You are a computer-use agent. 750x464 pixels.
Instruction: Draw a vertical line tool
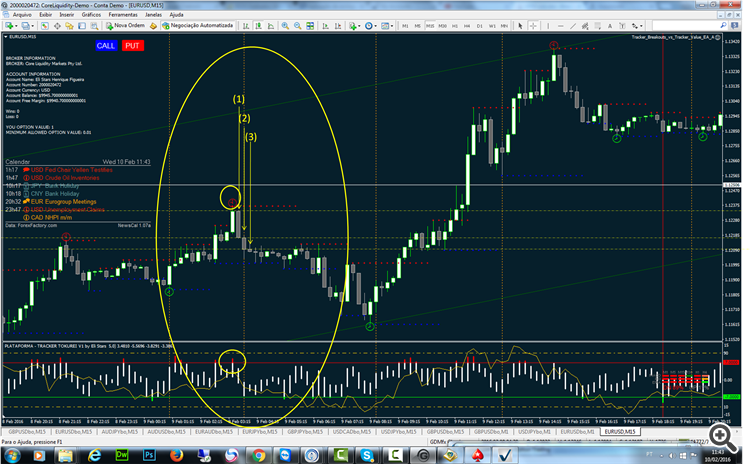tap(548, 26)
